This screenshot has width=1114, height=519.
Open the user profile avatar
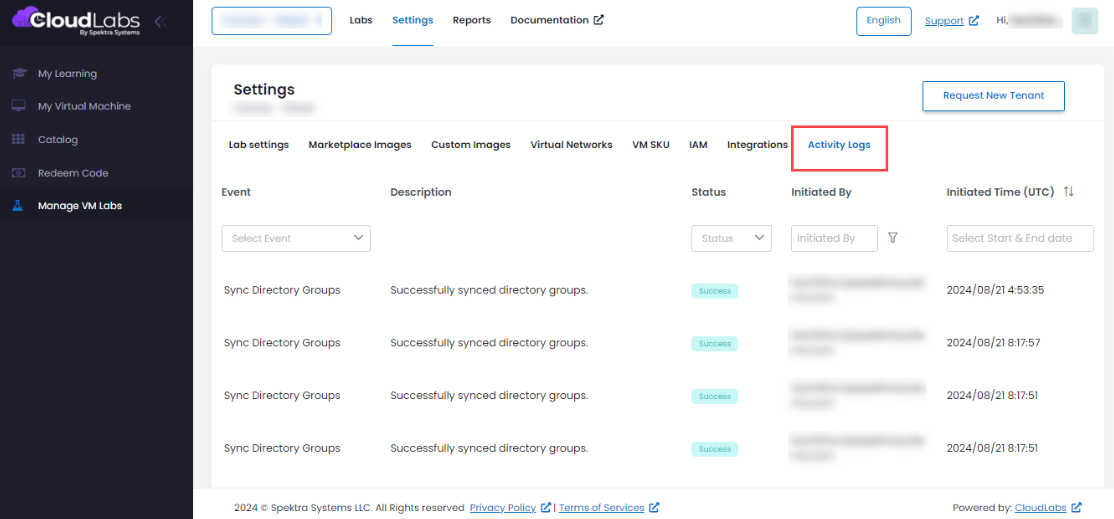1084,21
